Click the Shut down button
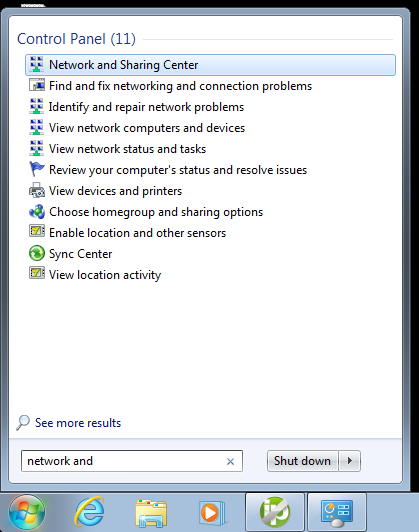This screenshot has width=419, height=532. pos(302,461)
